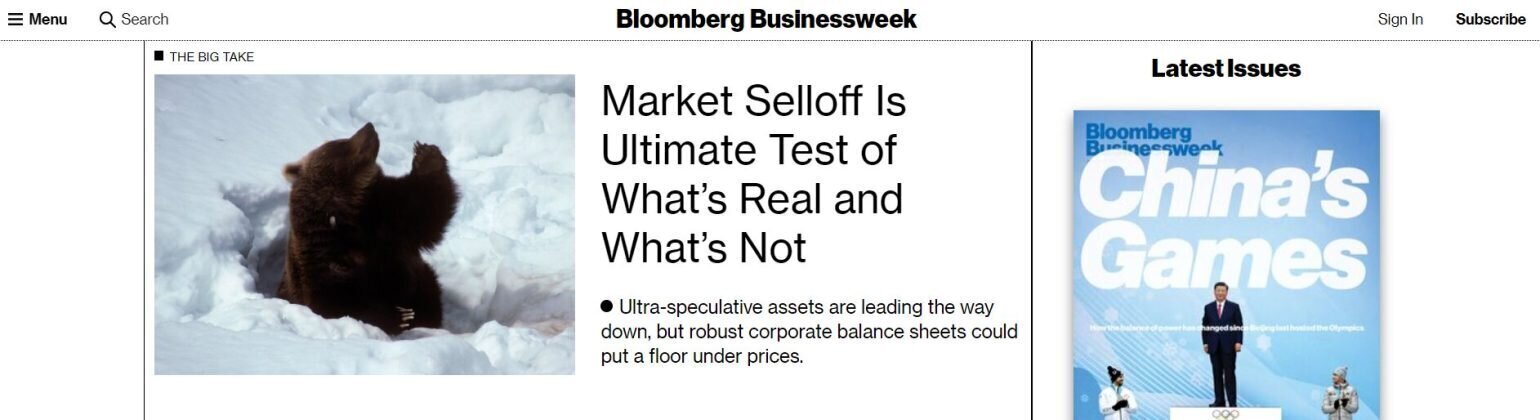Click the Sign In link
The width and height of the screenshot is (1540, 420).
point(1400,19)
